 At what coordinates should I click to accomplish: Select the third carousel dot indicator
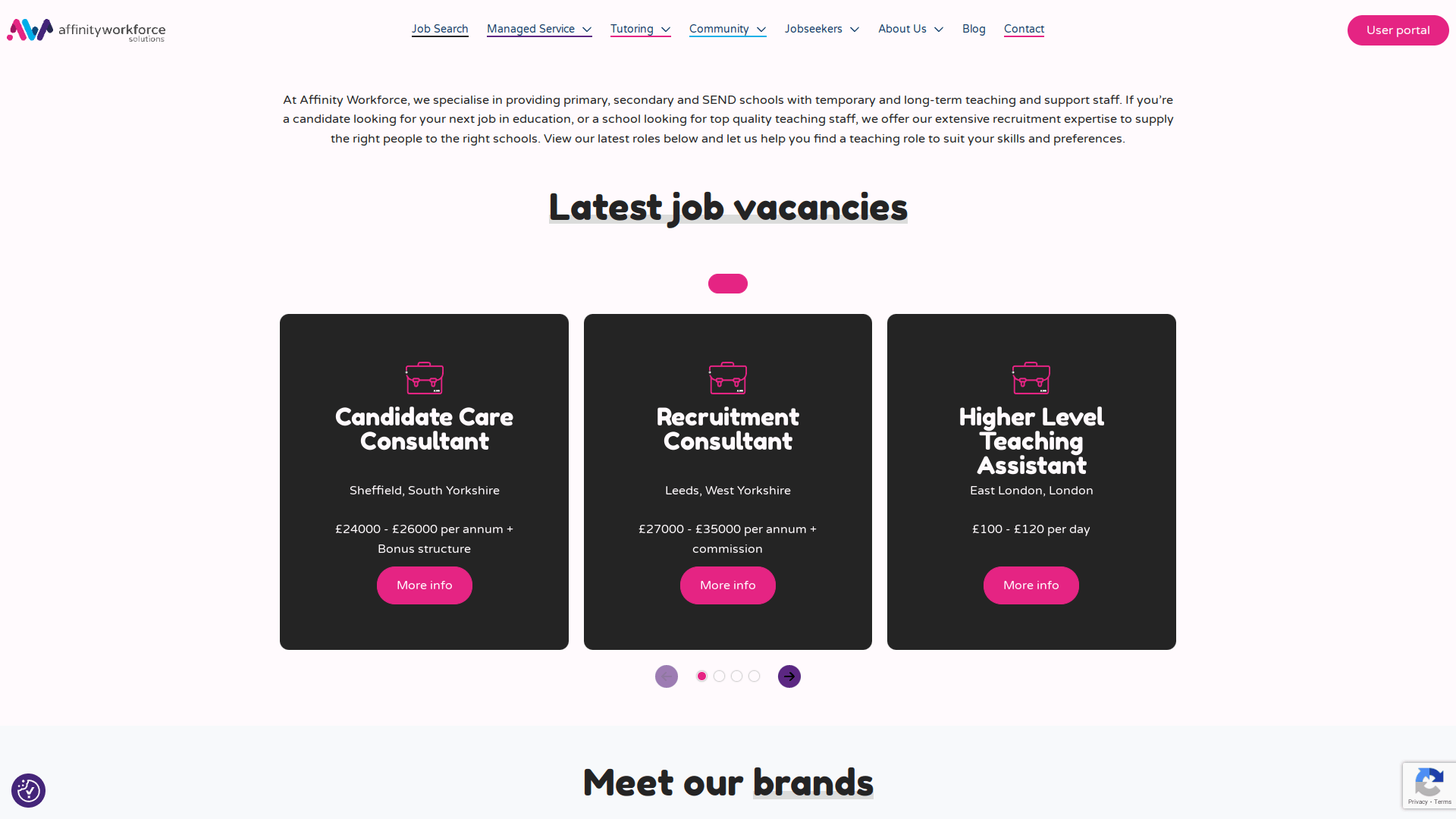(x=736, y=676)
